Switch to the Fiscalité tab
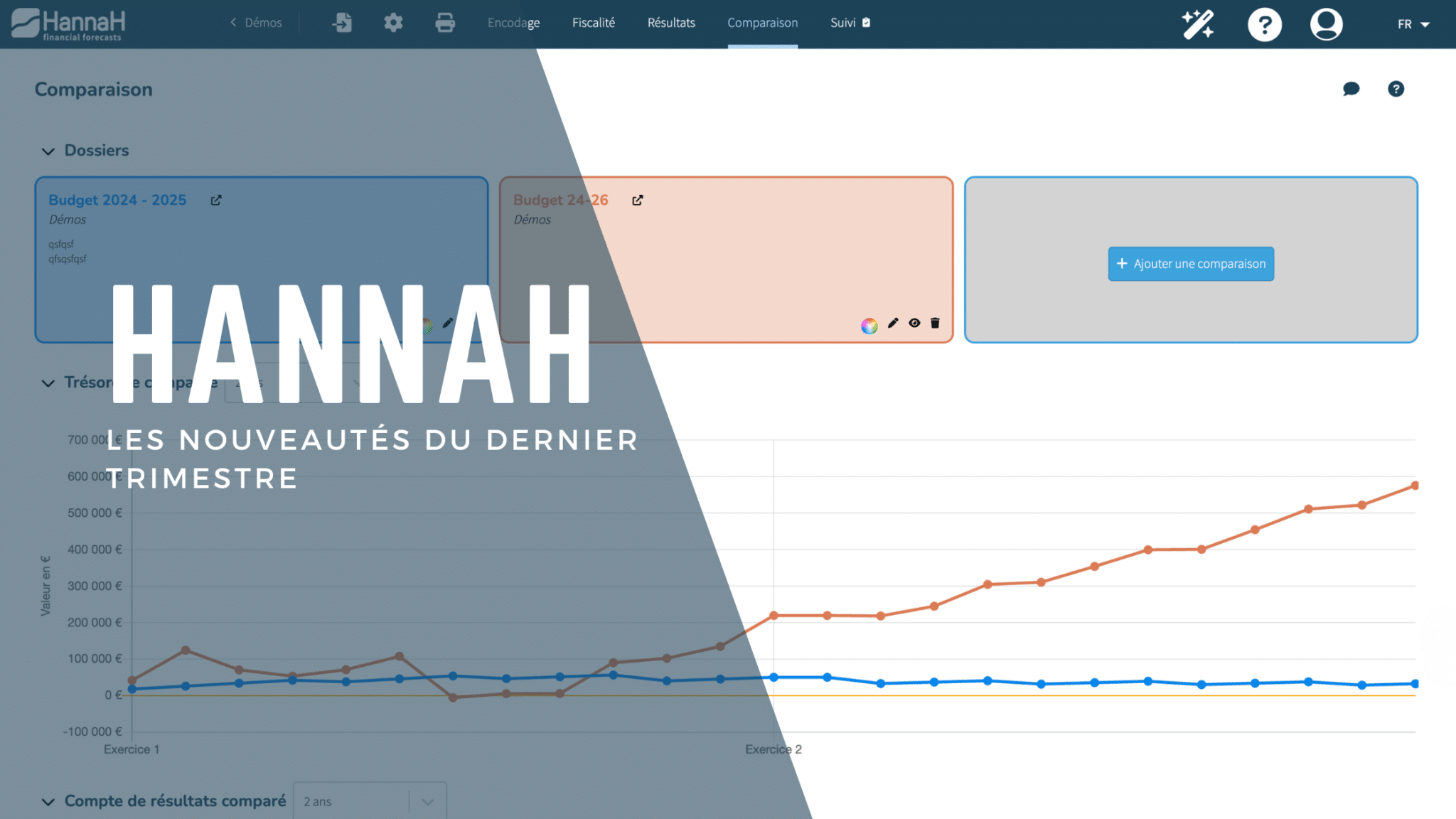The width and height of the screenshot is (1456, 819). point(595,22)
